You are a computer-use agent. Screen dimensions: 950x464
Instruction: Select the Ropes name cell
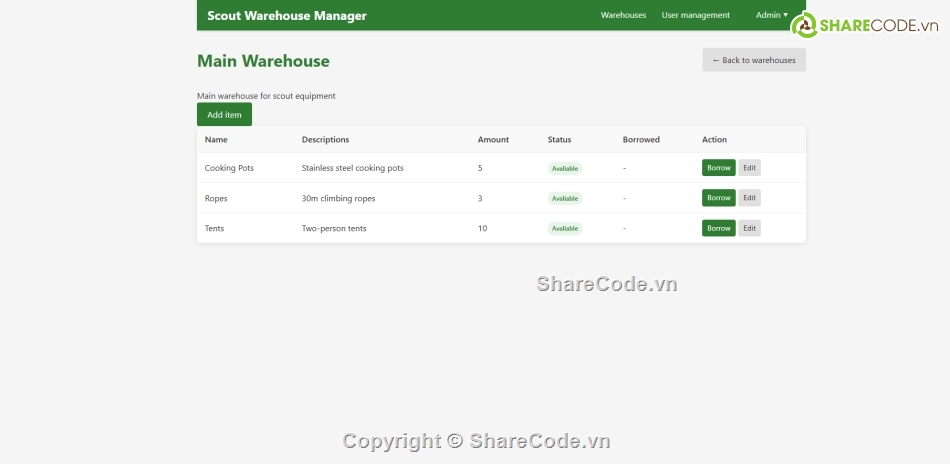click(x=216, y=198)
